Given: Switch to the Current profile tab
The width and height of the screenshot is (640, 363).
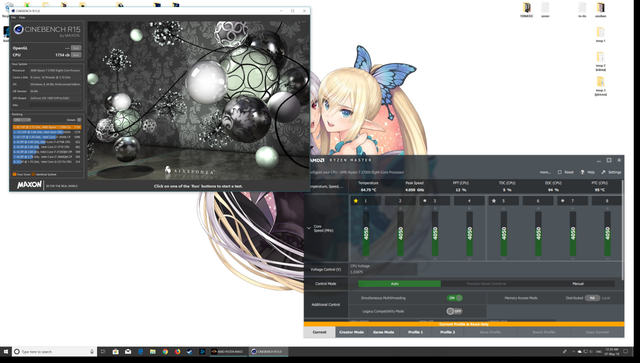Looking at the screenshot, I should [320, 332].
